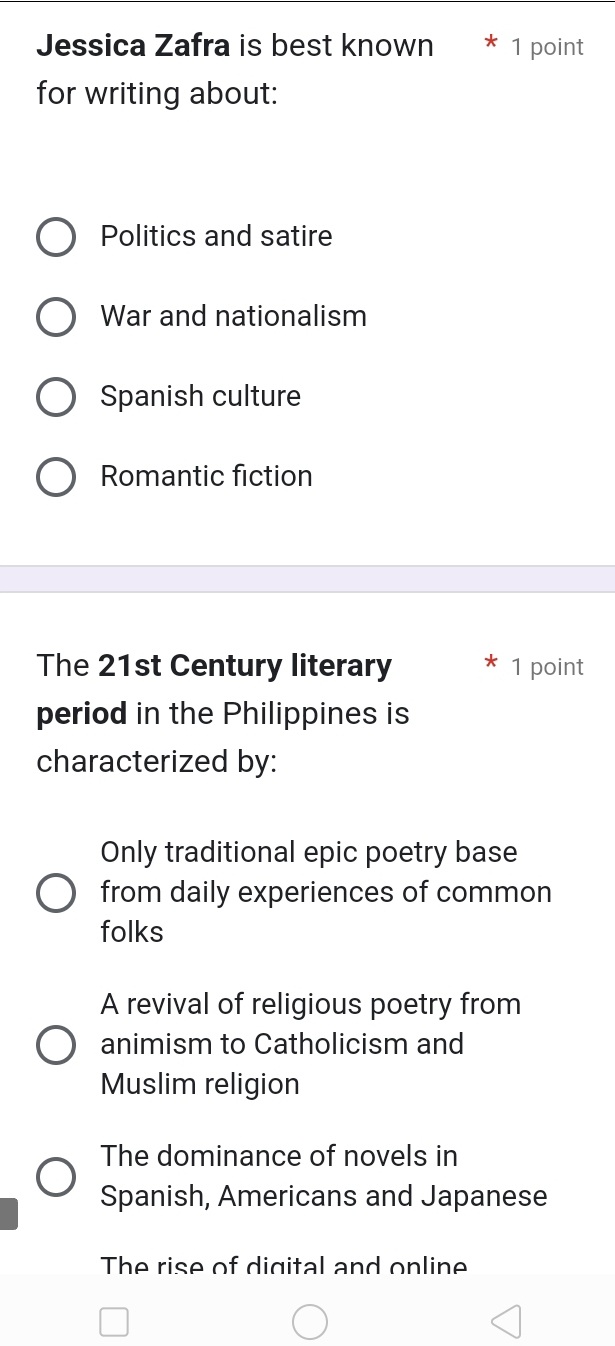Tap the 'Spanish culture' option label
This screenshot has width=615, height=1346.
(x=201, y=397)
